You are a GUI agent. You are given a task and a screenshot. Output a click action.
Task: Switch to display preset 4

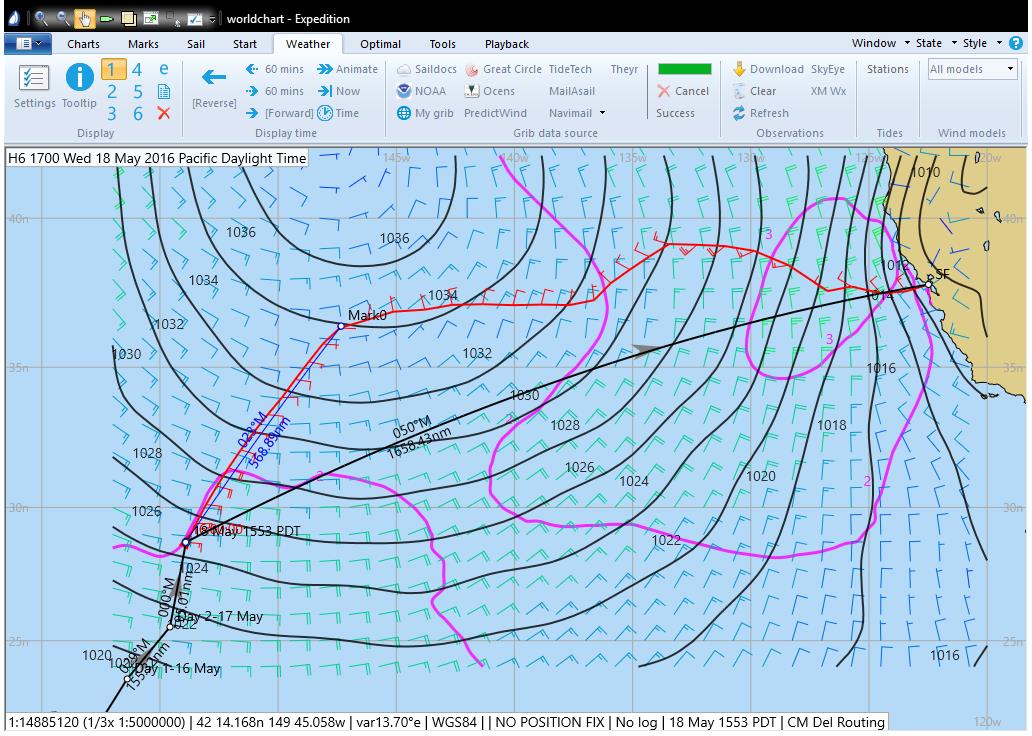point(137,69)
